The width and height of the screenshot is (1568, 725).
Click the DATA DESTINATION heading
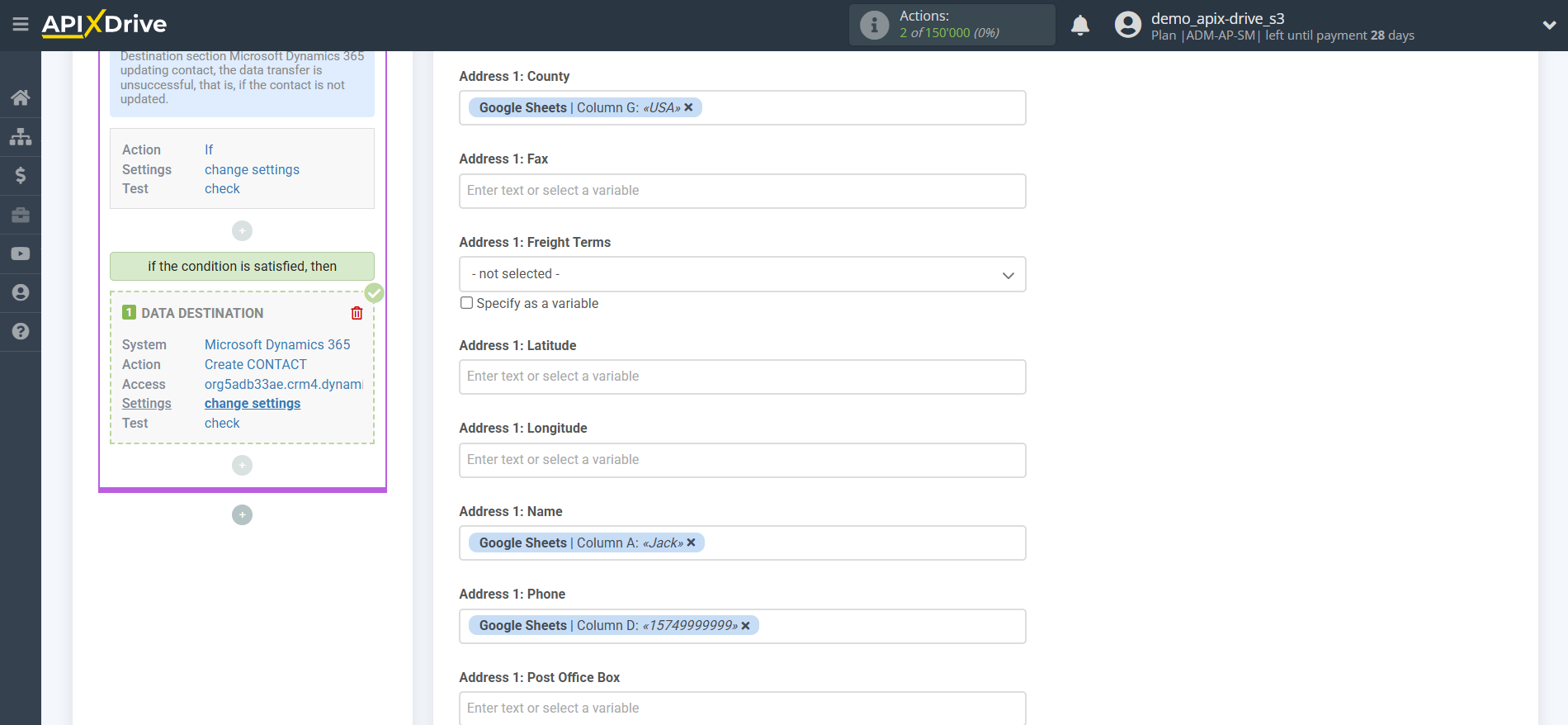[x=202, y=313]
